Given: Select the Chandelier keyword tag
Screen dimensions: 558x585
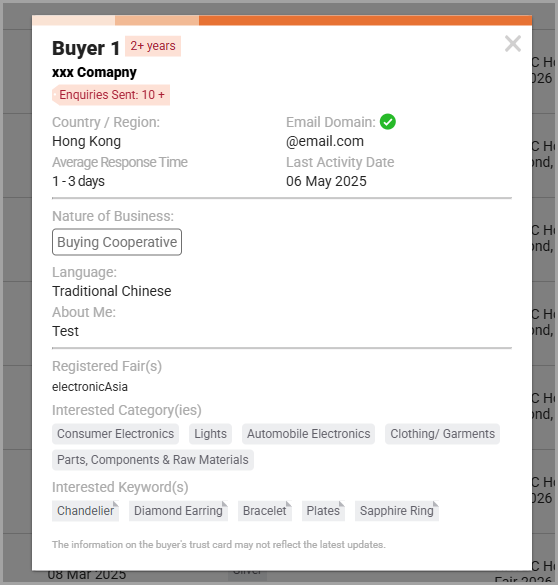Looking at the screenshot, I should point(85,510).
